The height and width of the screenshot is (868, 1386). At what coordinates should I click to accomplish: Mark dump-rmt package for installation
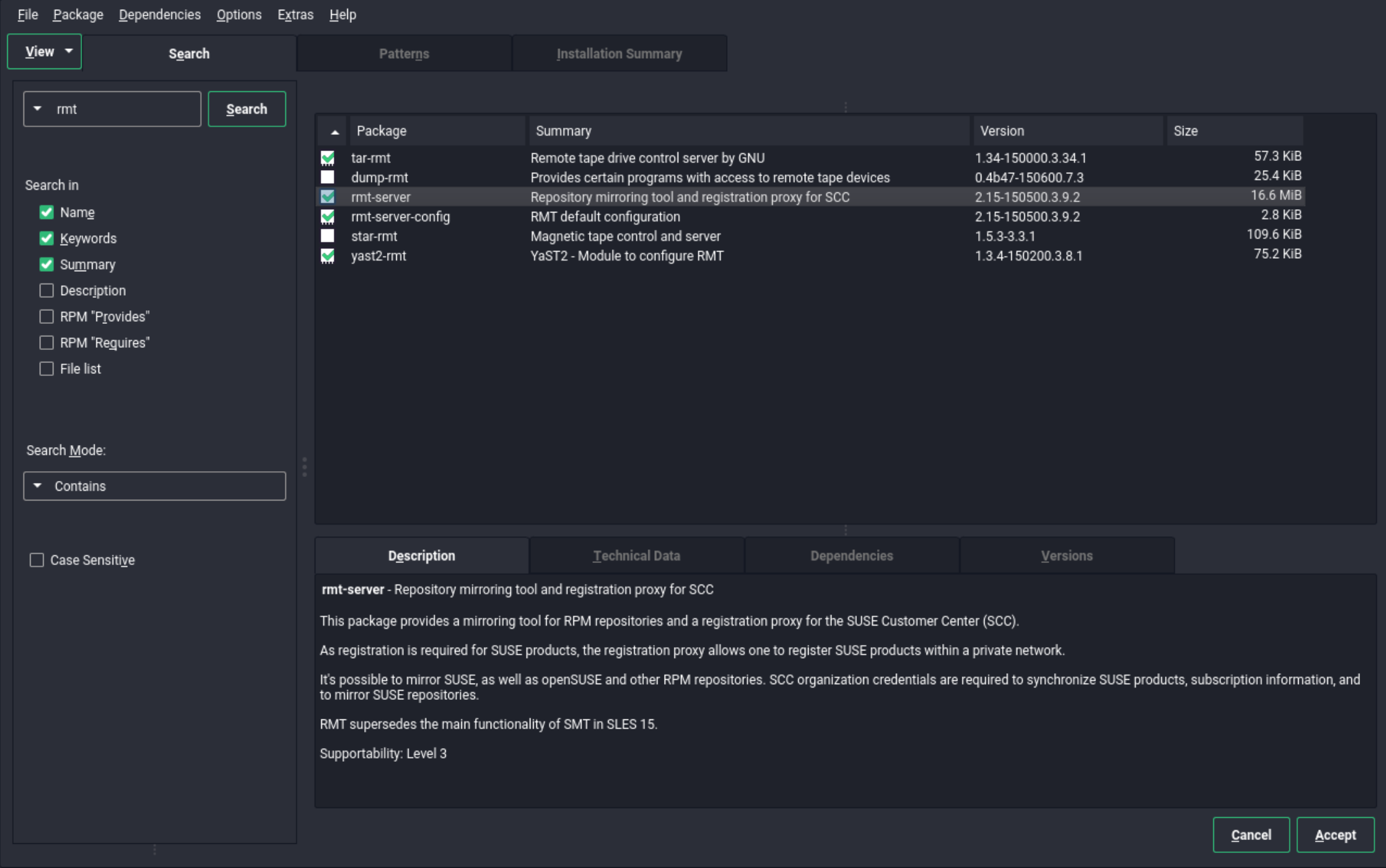[x=328, y=177]
